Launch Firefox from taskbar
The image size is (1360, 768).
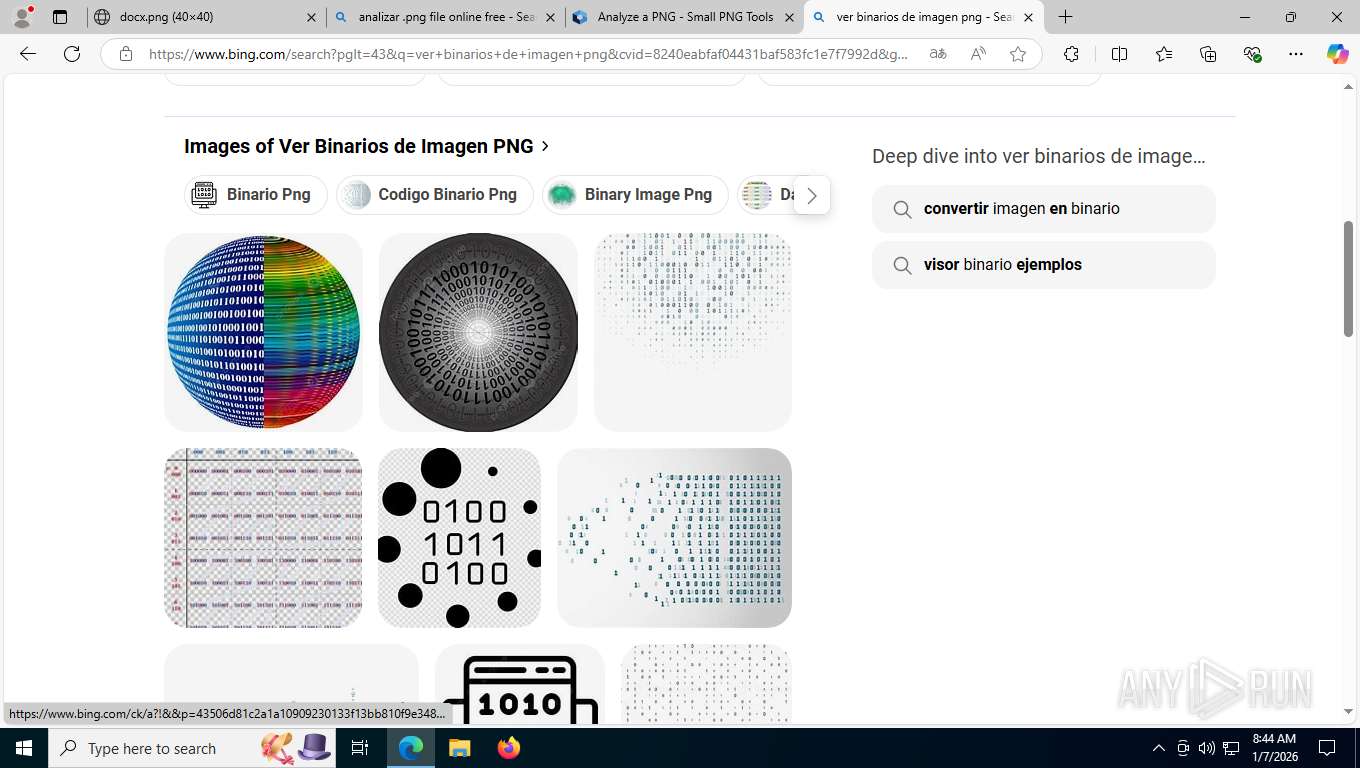click(x=509, y=748)
